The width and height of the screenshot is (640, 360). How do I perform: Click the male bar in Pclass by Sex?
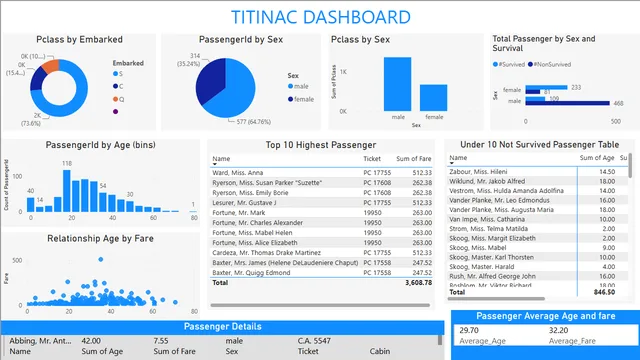(397, 84)
